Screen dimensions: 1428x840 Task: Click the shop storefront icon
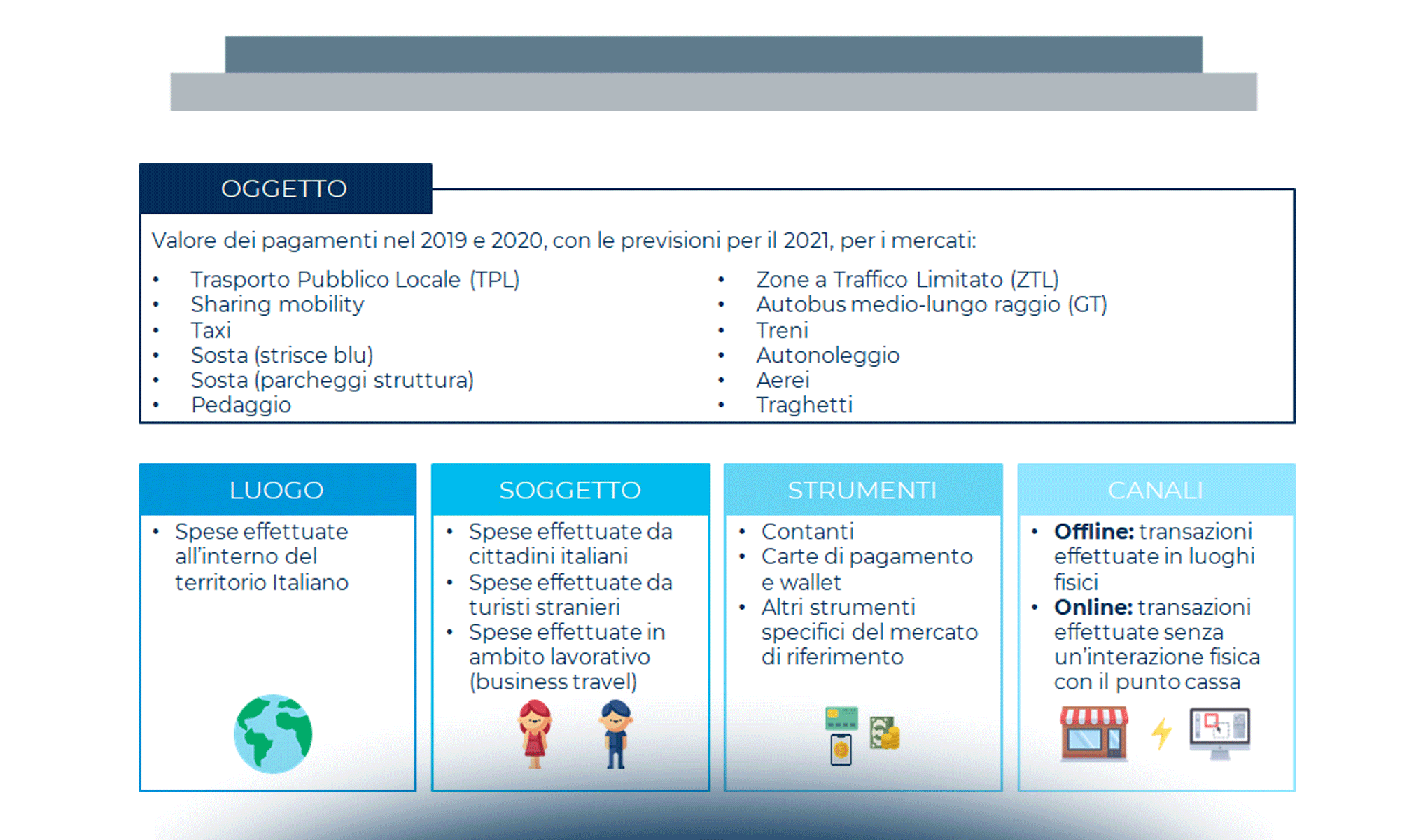point(1094,733)
